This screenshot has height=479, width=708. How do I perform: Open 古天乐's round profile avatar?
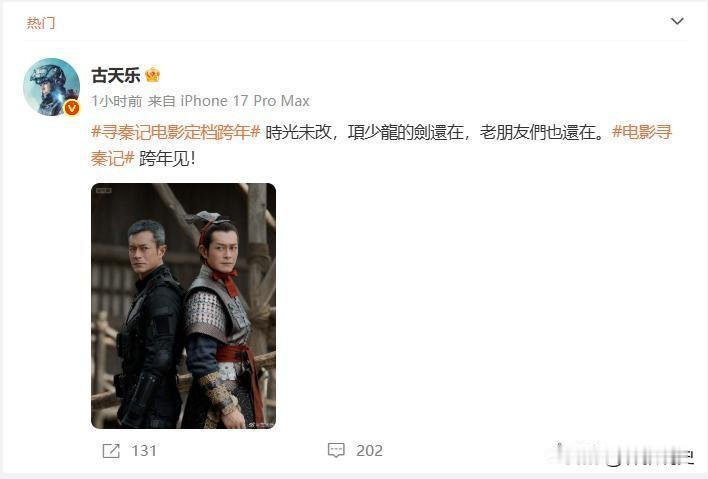[51, 86]
